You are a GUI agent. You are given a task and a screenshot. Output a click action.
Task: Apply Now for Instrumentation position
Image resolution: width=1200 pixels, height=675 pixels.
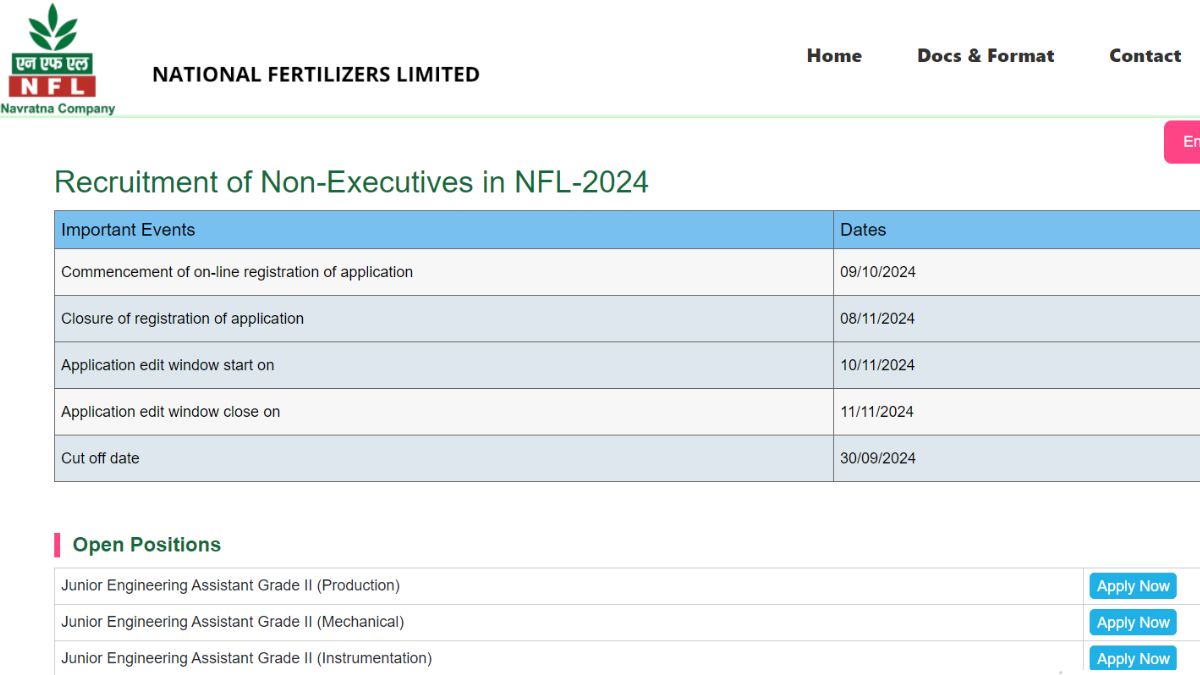coord(1132,658)
